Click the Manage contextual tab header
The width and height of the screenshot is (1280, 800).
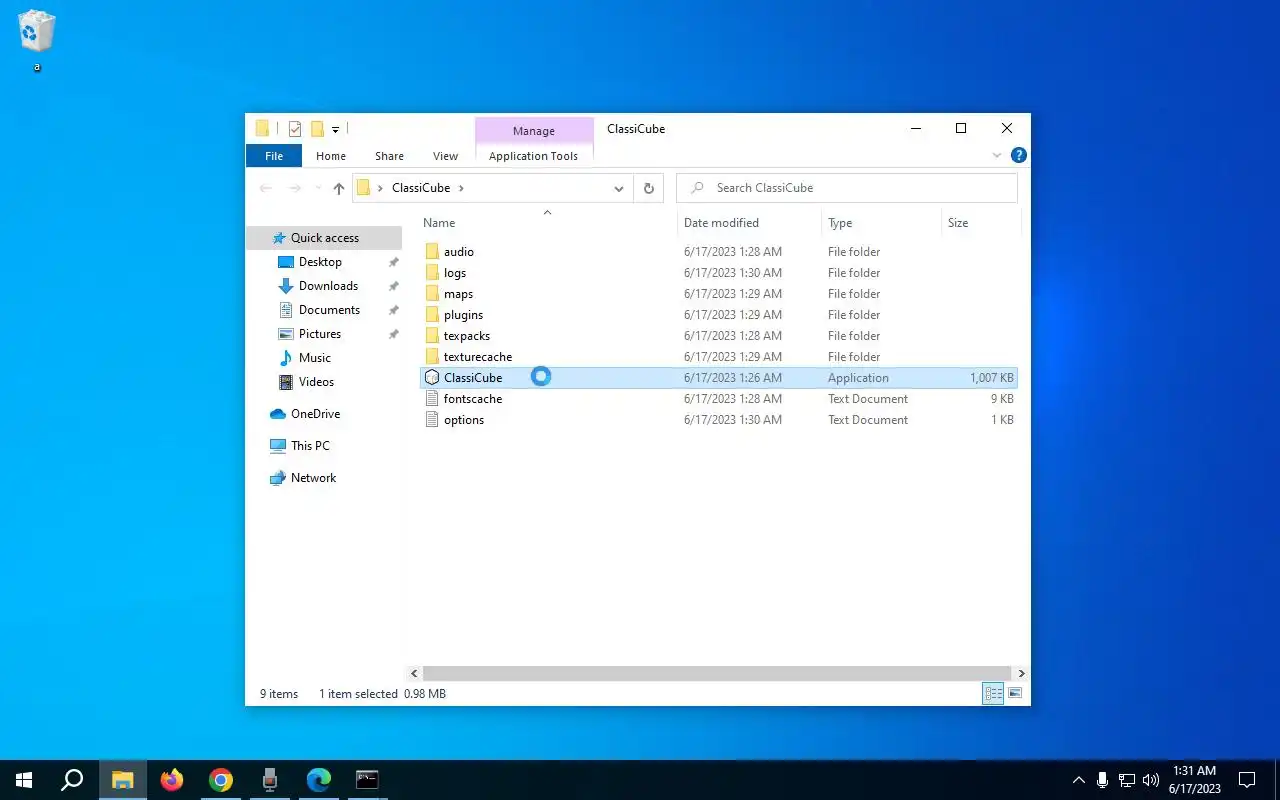tap(534, 131)
